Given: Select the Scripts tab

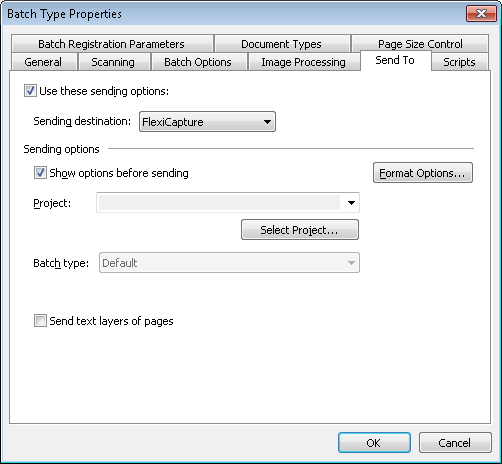Looking at the screenshot, I should pos(459,62).
